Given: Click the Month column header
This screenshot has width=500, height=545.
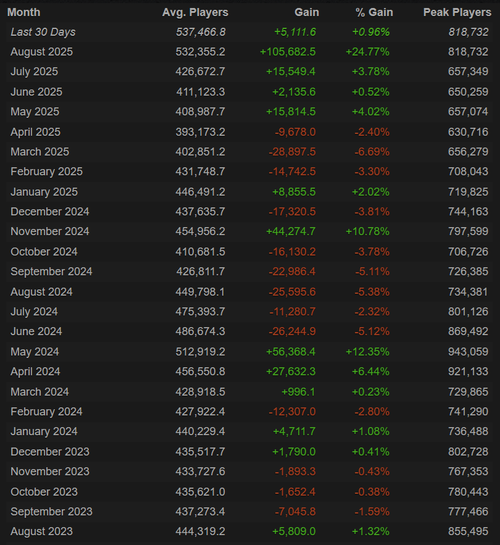Looking at the screenshot, I should pos(24,13).
